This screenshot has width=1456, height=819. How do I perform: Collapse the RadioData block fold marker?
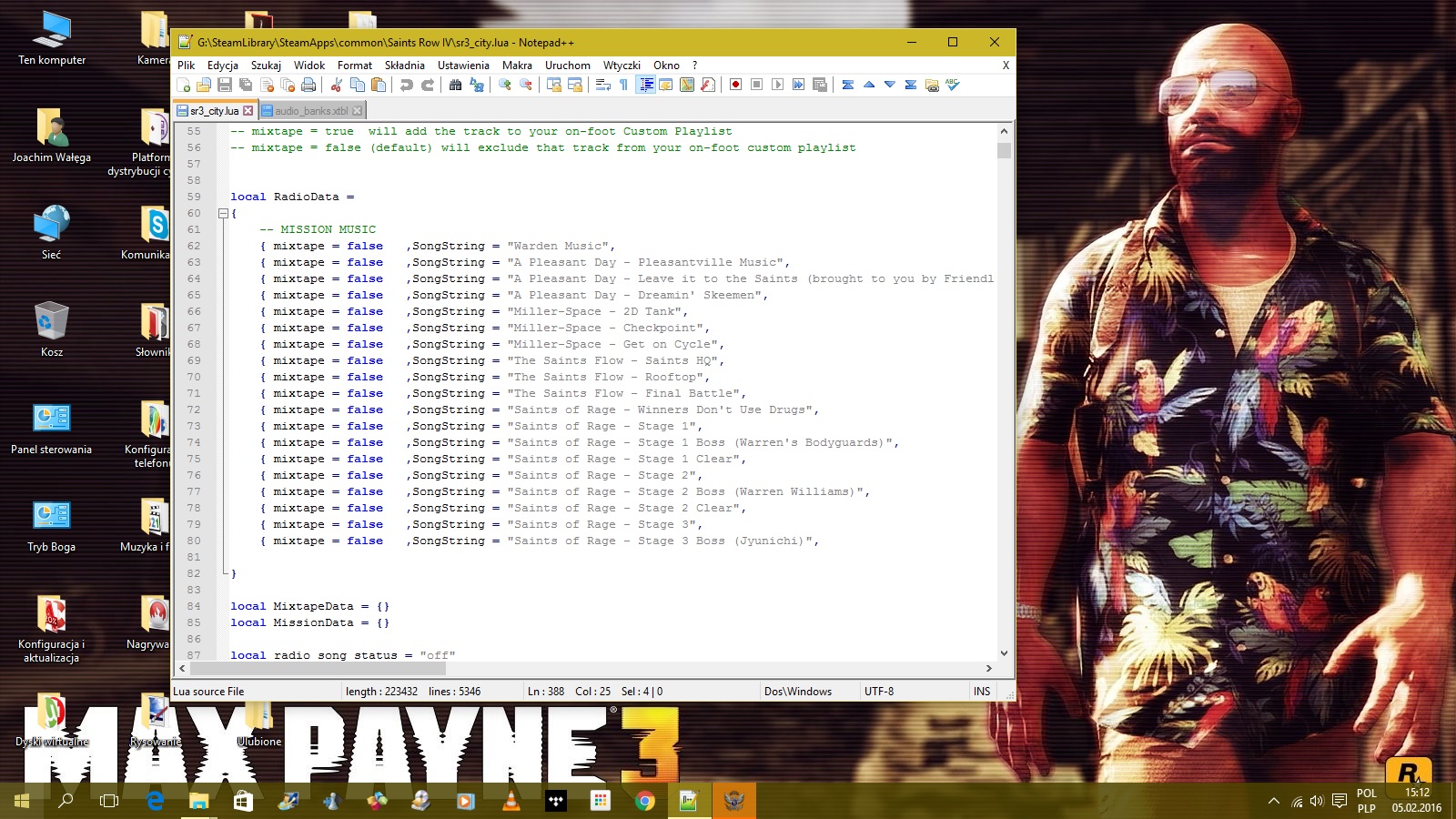223,213
